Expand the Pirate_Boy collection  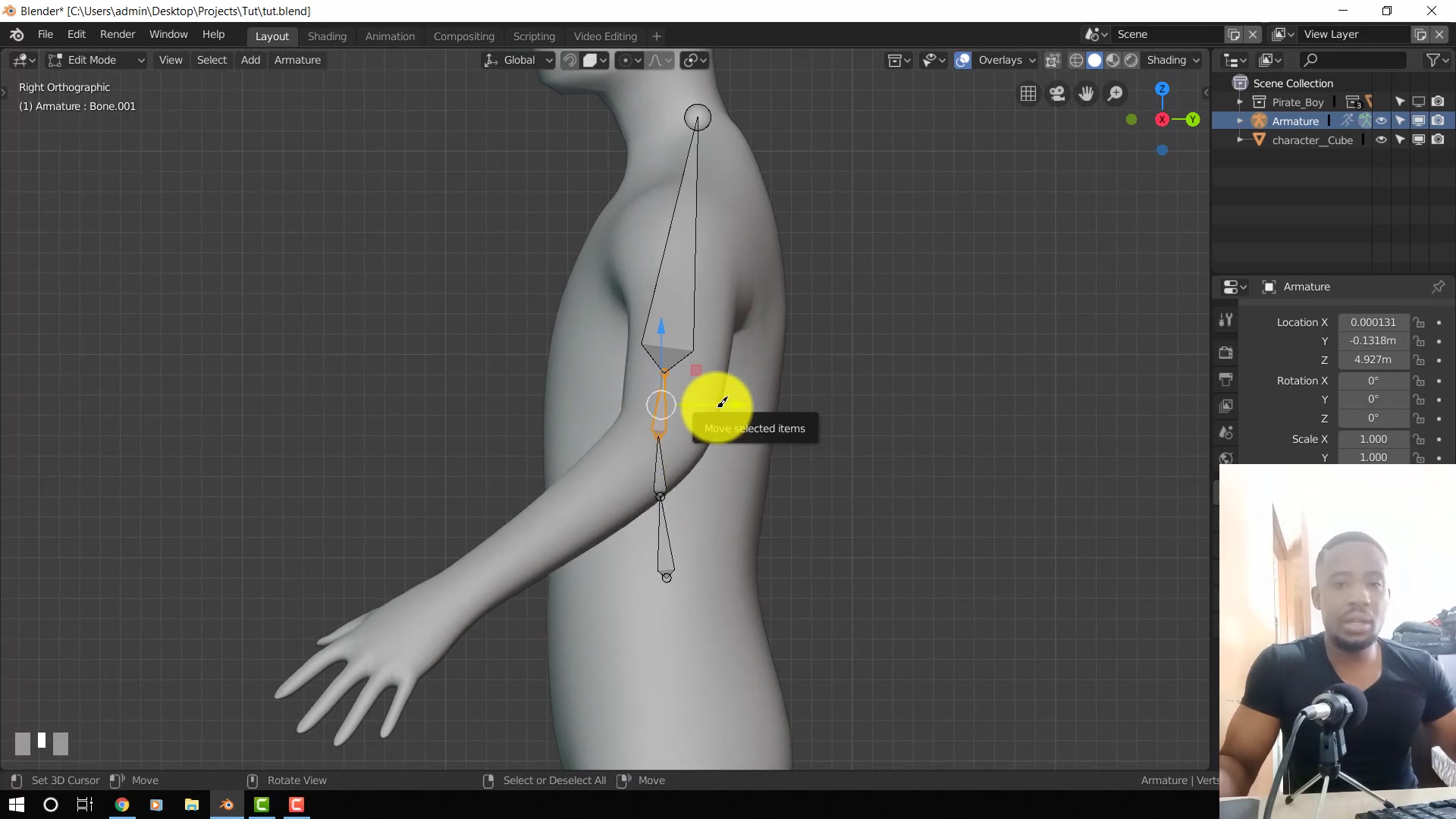point(1241,102)
